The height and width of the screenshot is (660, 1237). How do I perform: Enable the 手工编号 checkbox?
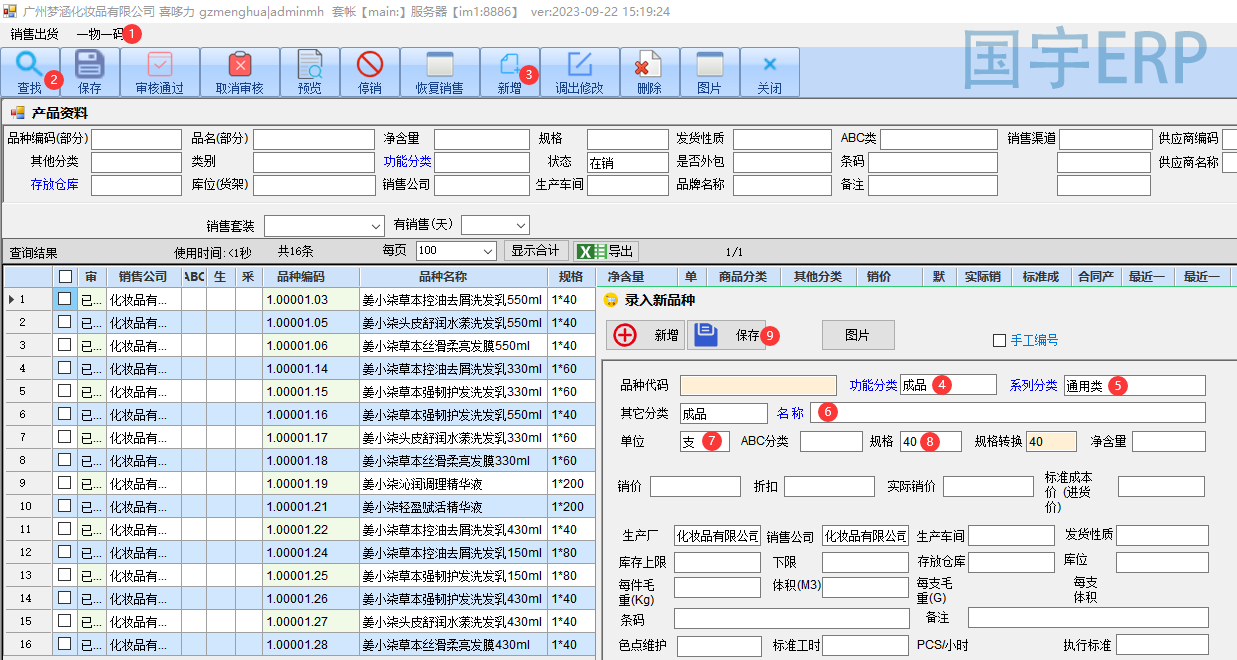(x=999, y=341)
